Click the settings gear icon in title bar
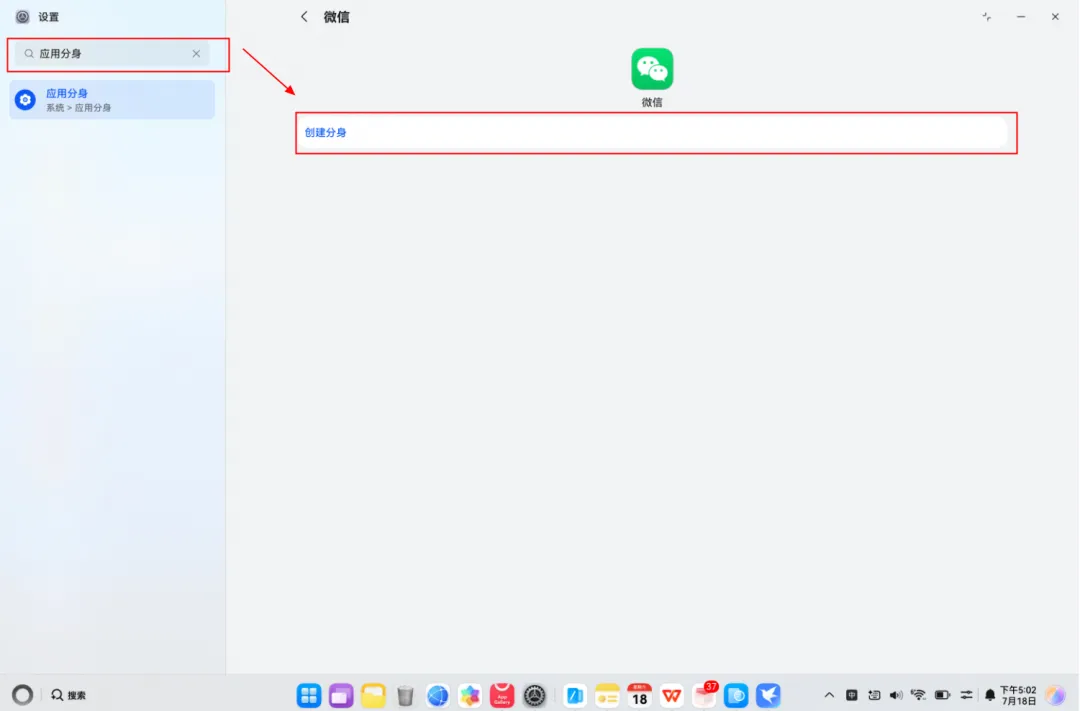 click(x=23, y=17)
